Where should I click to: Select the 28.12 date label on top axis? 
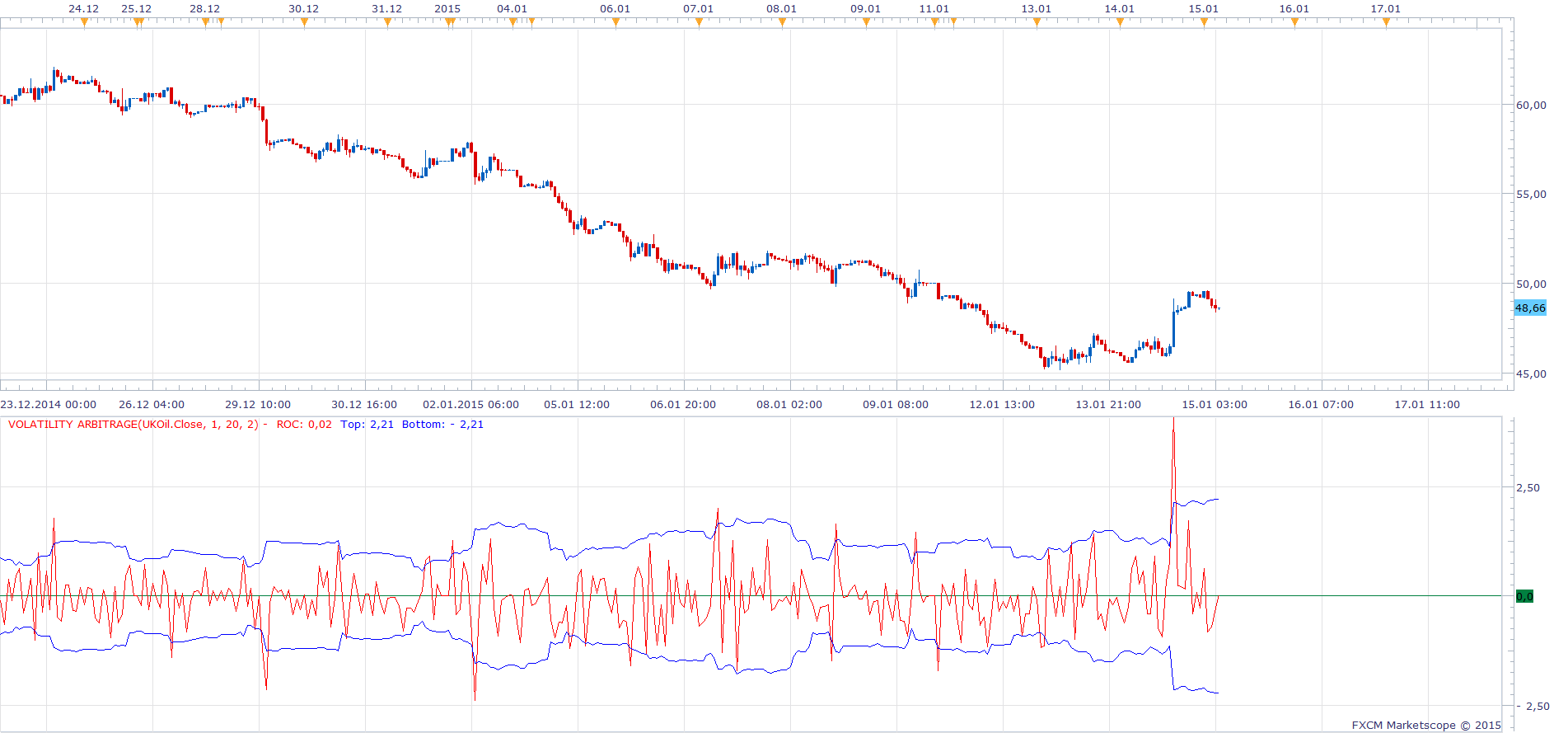coord(205,9)
